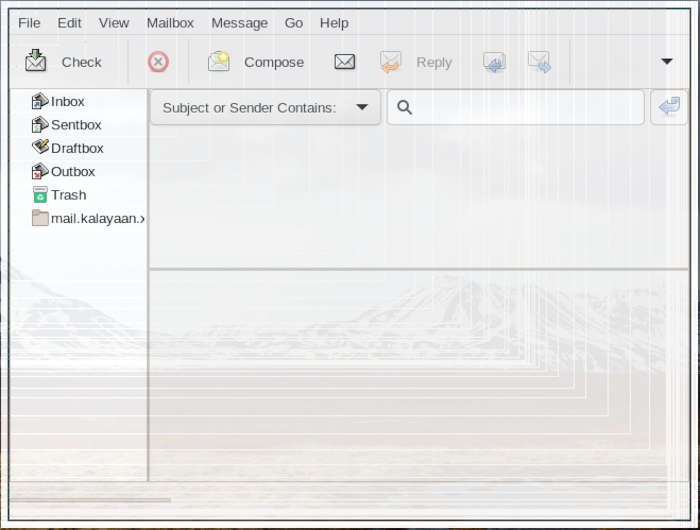Click the red cancel stop icon

(158, 62)
